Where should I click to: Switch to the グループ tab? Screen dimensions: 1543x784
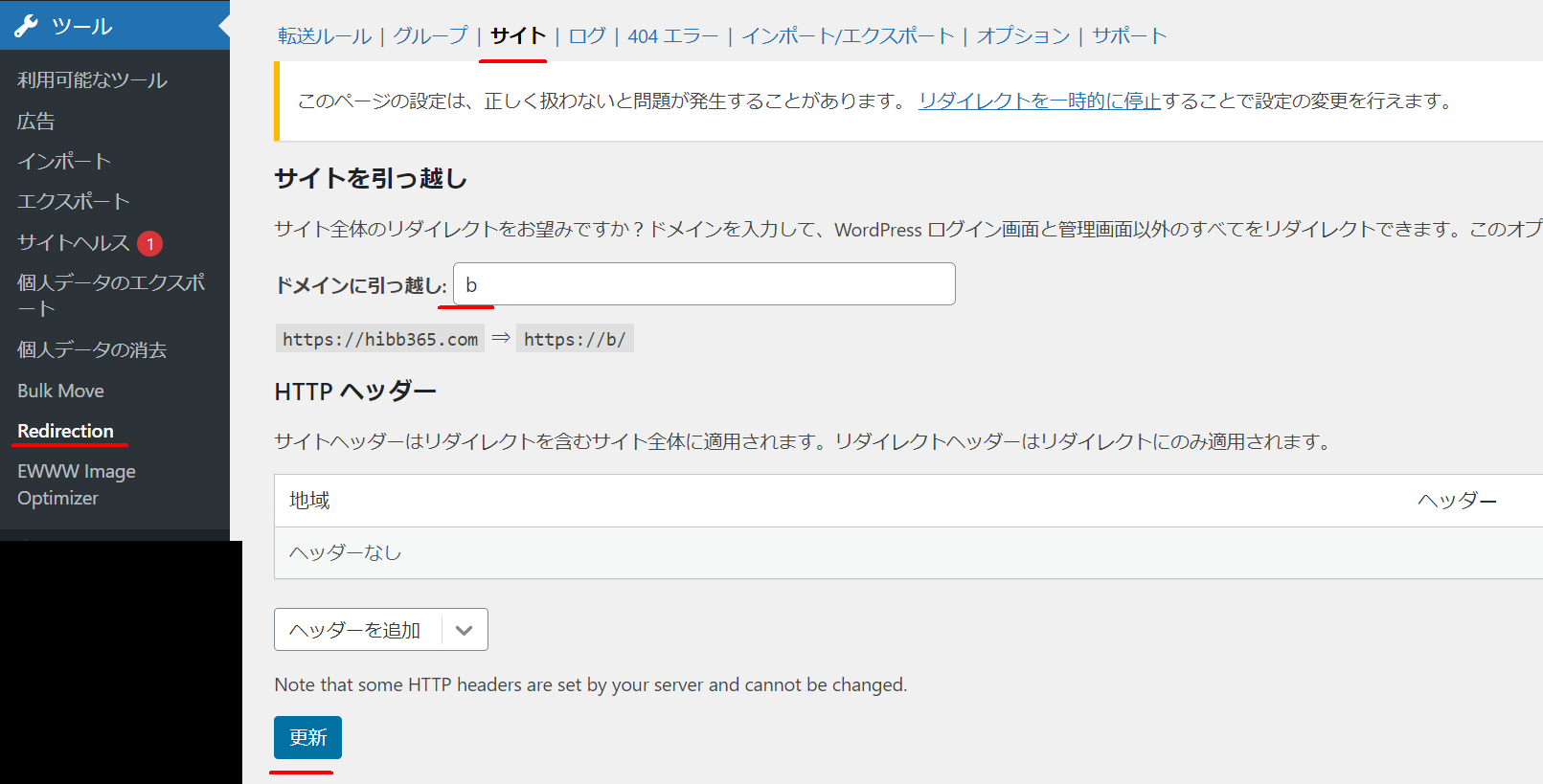click(x=430, y=36)
